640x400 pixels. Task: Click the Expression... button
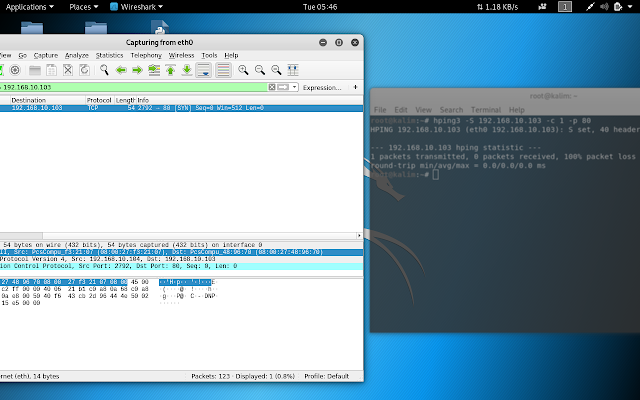pos(322,87)
